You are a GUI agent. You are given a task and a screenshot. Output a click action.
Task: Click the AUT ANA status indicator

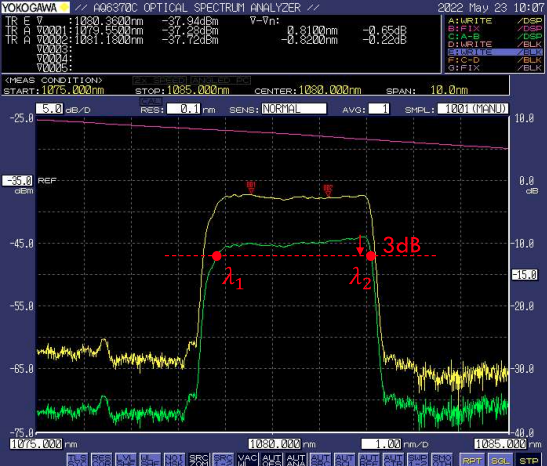coord(296,459)
